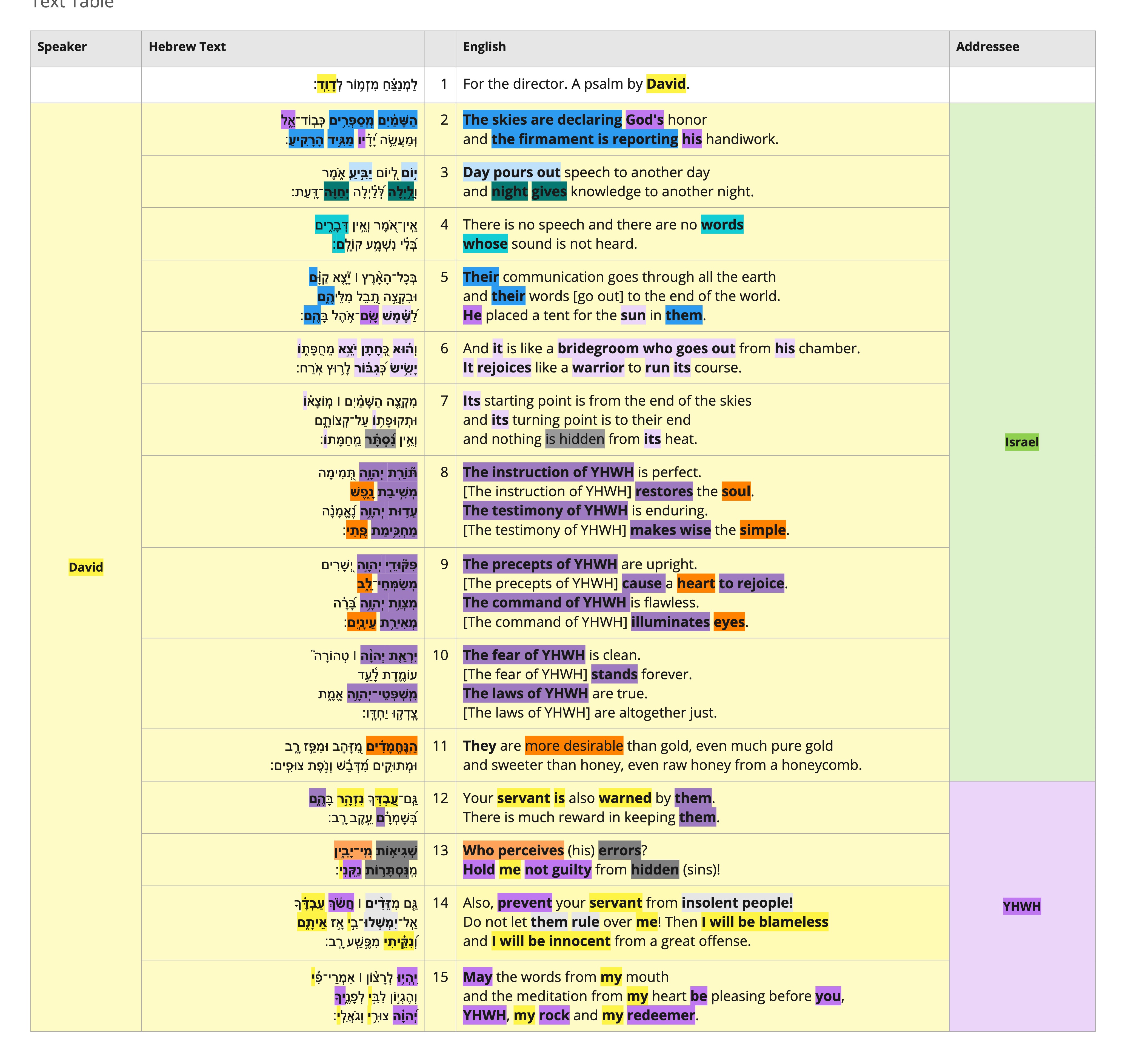Click highlighted 'David' in verse 1 English
The width and height of the screenshot is (1128, 1064).
(x=666, y=84)
